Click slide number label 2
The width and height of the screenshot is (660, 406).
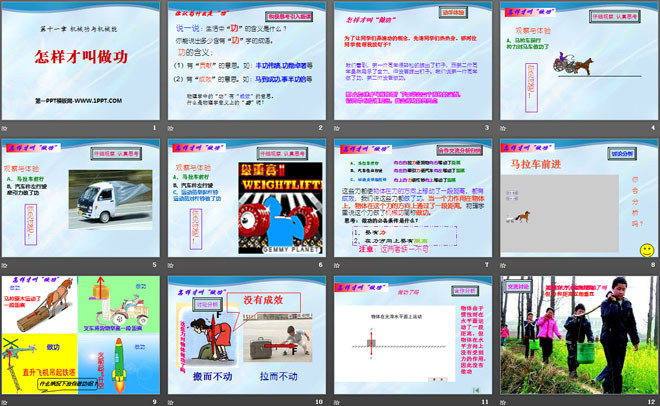click(320, 127)
